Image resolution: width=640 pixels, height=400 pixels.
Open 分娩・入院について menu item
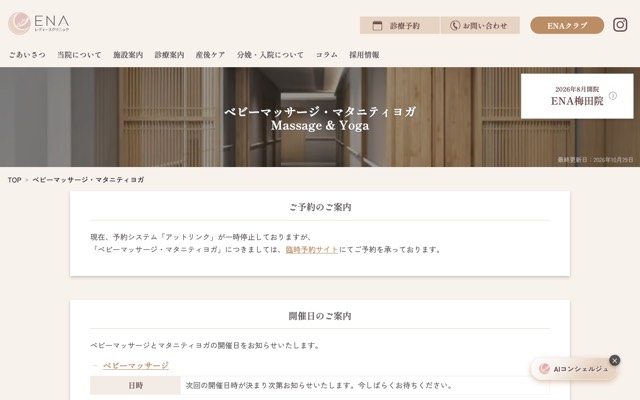point(270,55)
